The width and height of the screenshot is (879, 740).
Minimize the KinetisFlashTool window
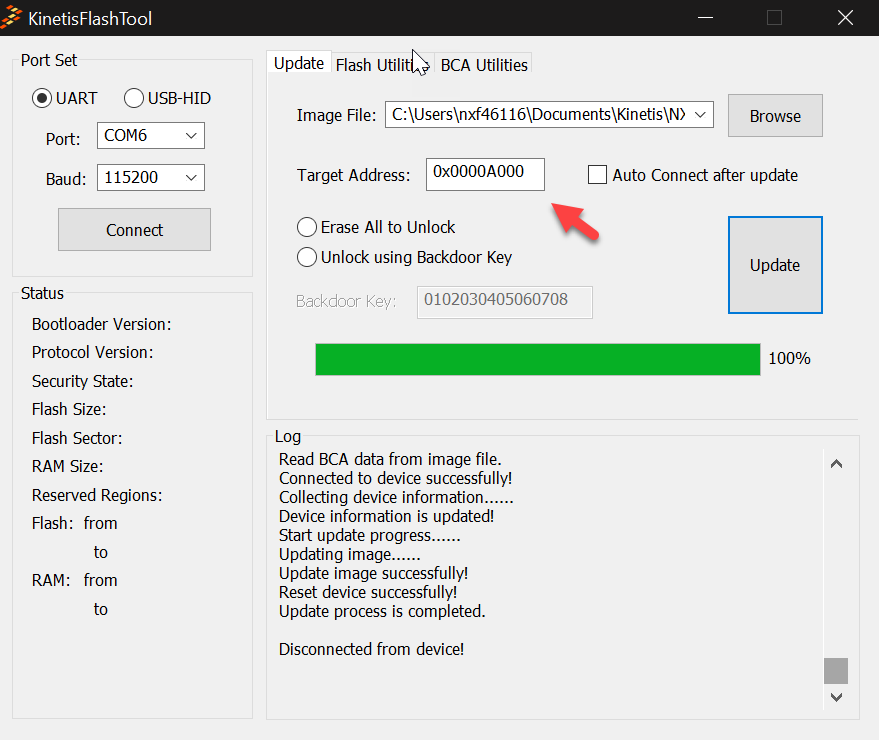tap(705, 17)
